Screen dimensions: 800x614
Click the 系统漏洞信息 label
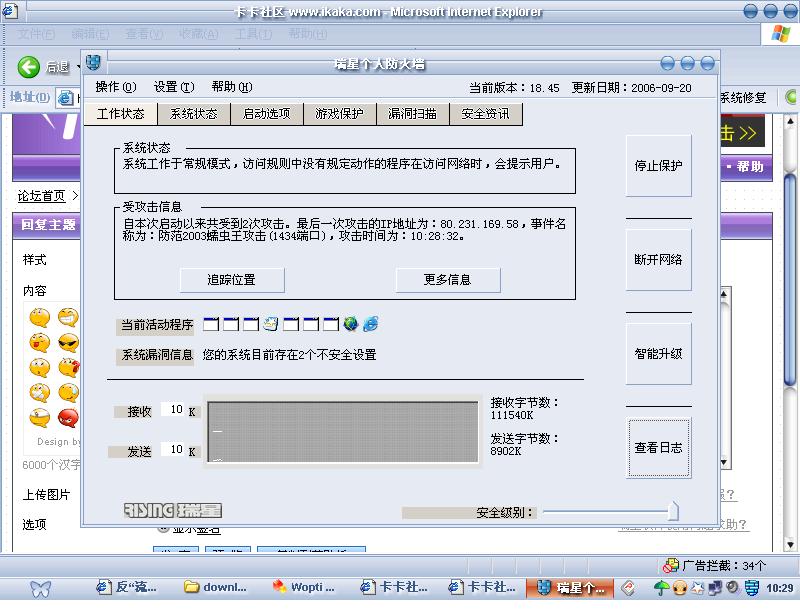coord(157,355)
